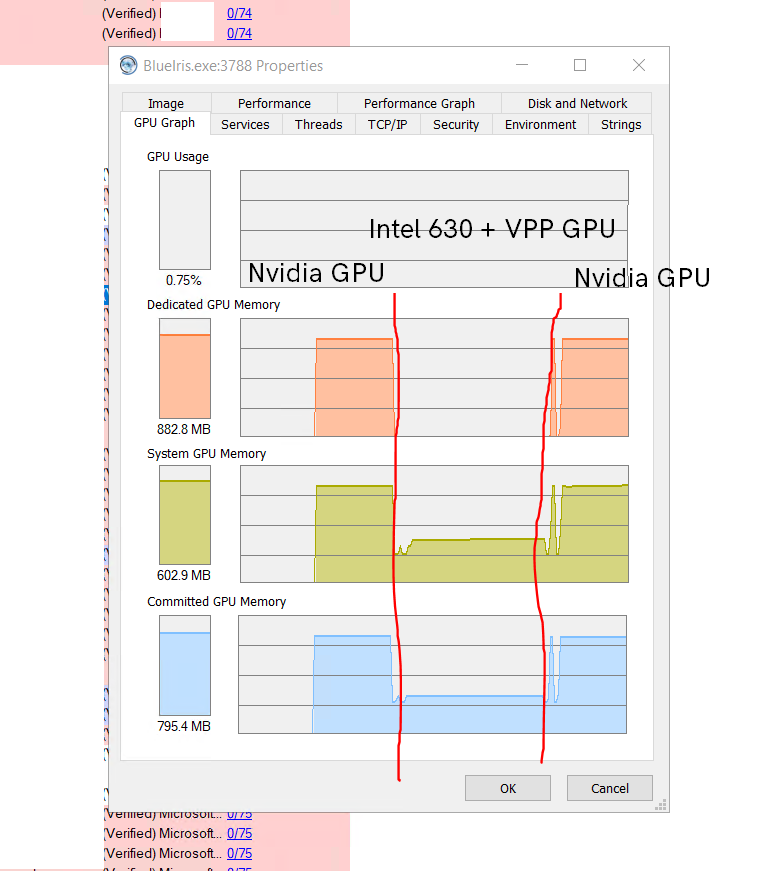Click the Committed GPU Memory history graph
This screenshot has width=782, height=871.
tap(433, 674)
